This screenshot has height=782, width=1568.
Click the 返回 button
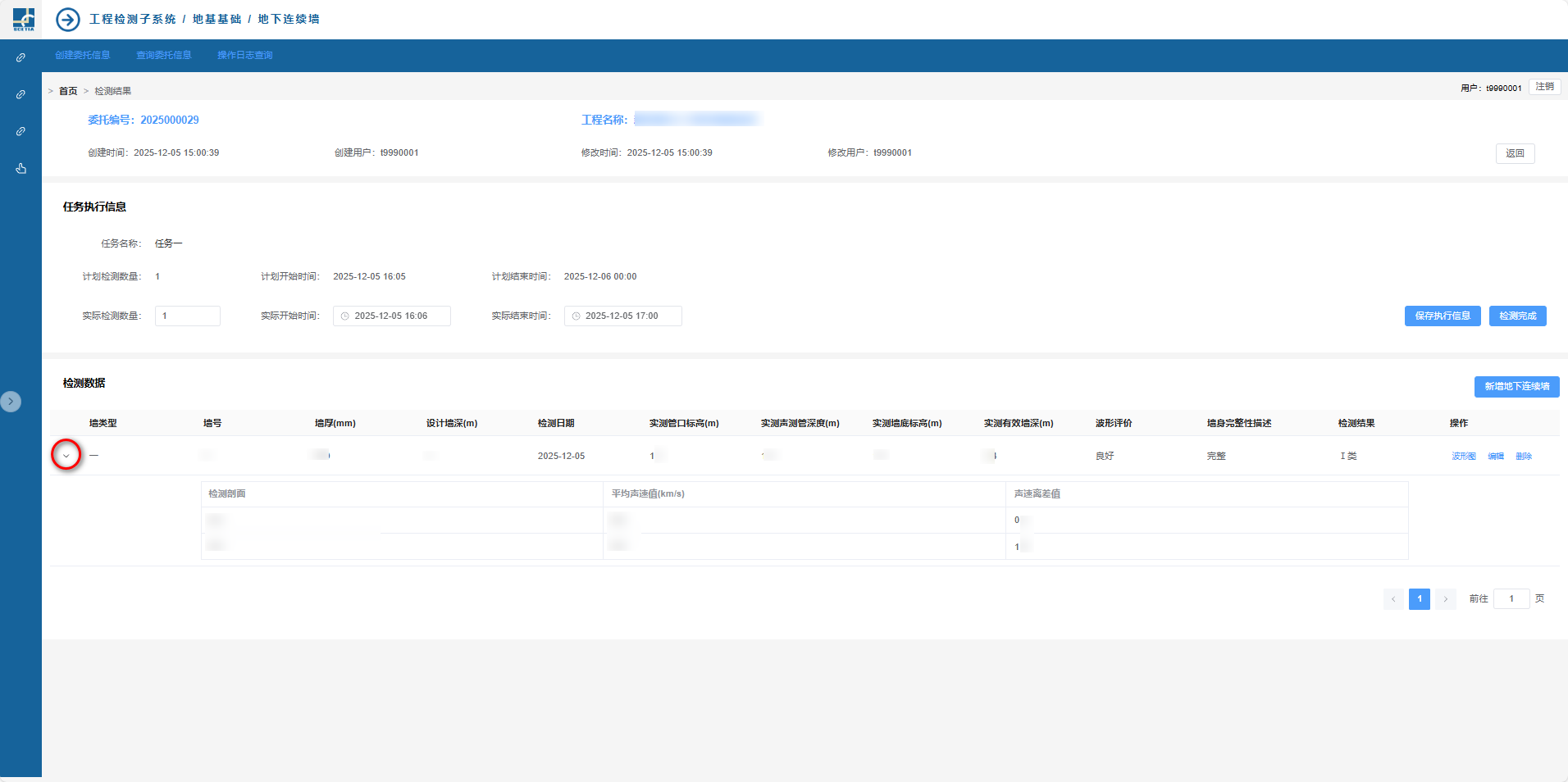[1515, 153]
